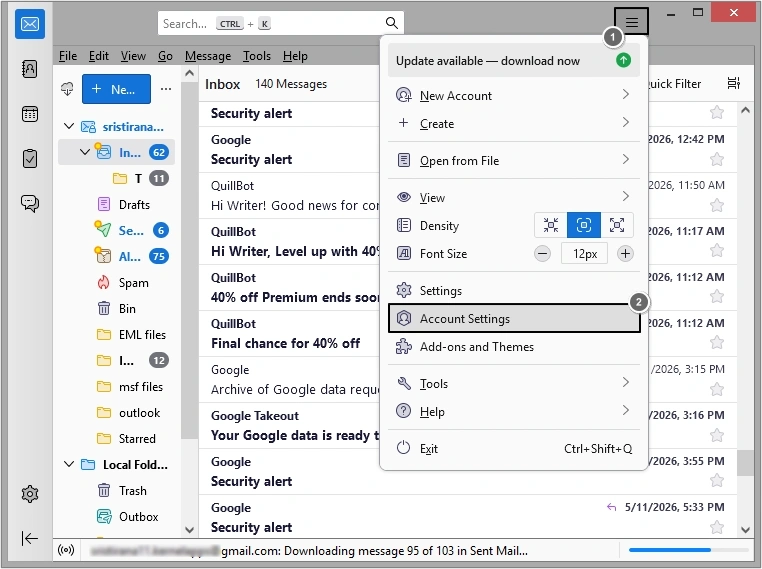Click Update available download now banner
This screenshot has width=762, height=569.
point(514,61)
